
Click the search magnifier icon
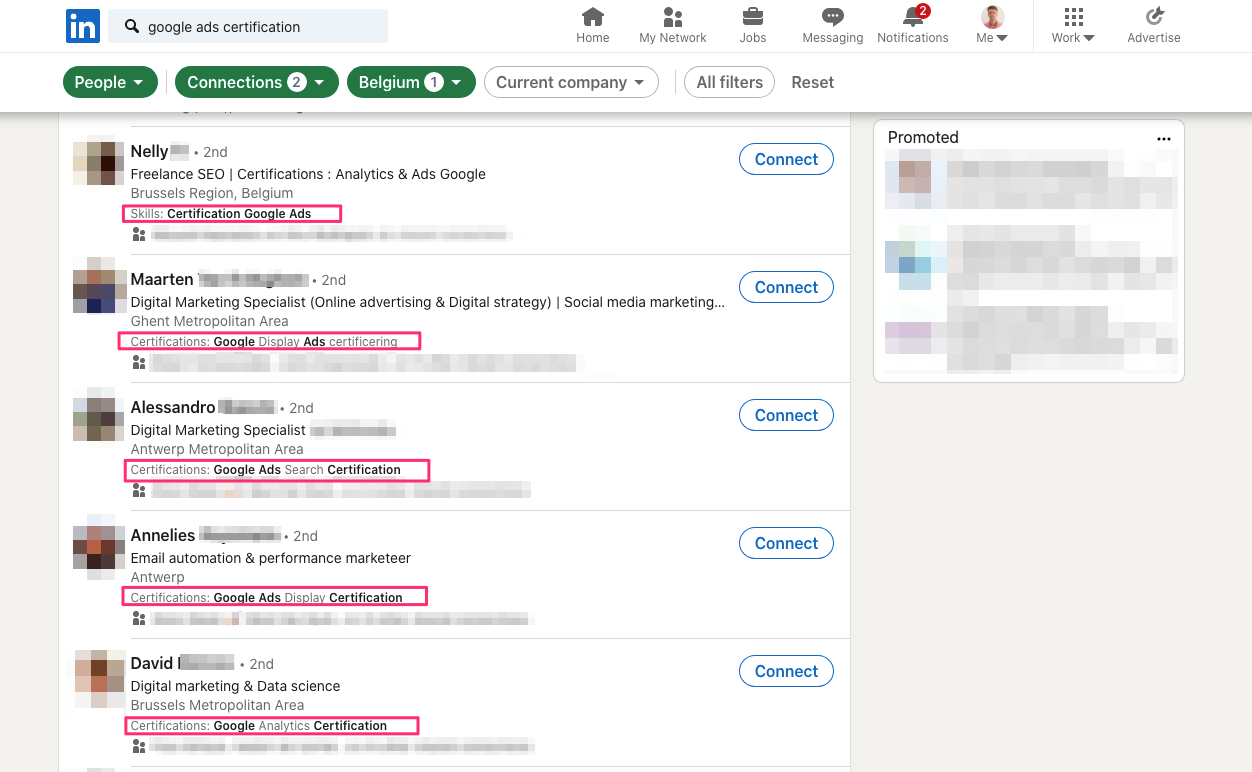132,27
